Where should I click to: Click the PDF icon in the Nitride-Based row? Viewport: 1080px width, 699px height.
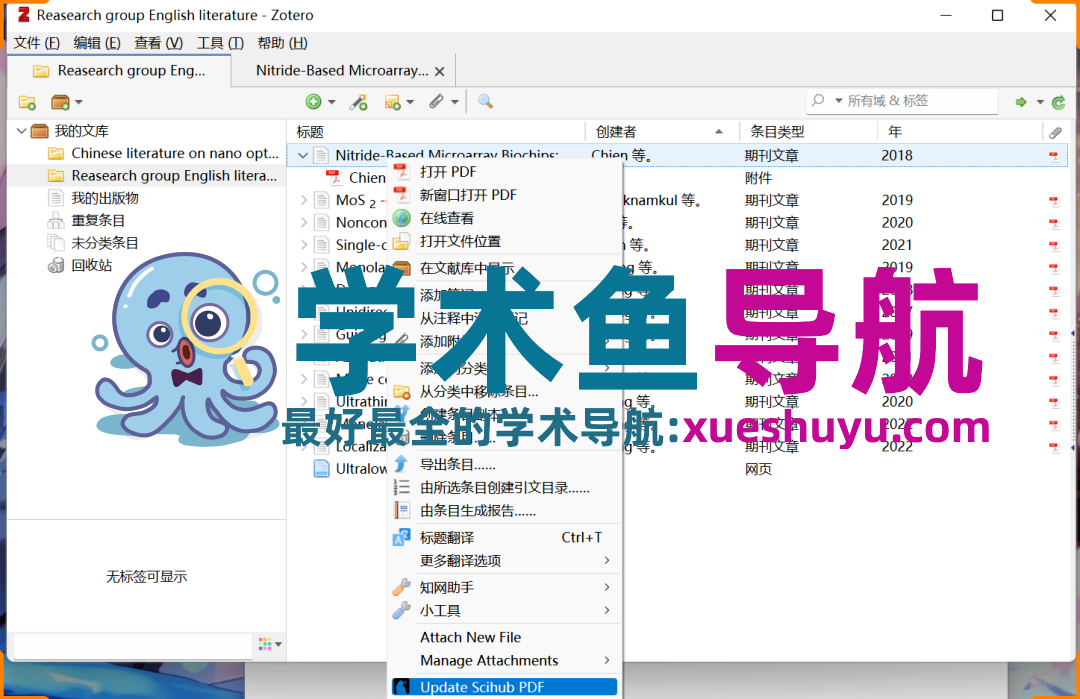(1054, 156)
